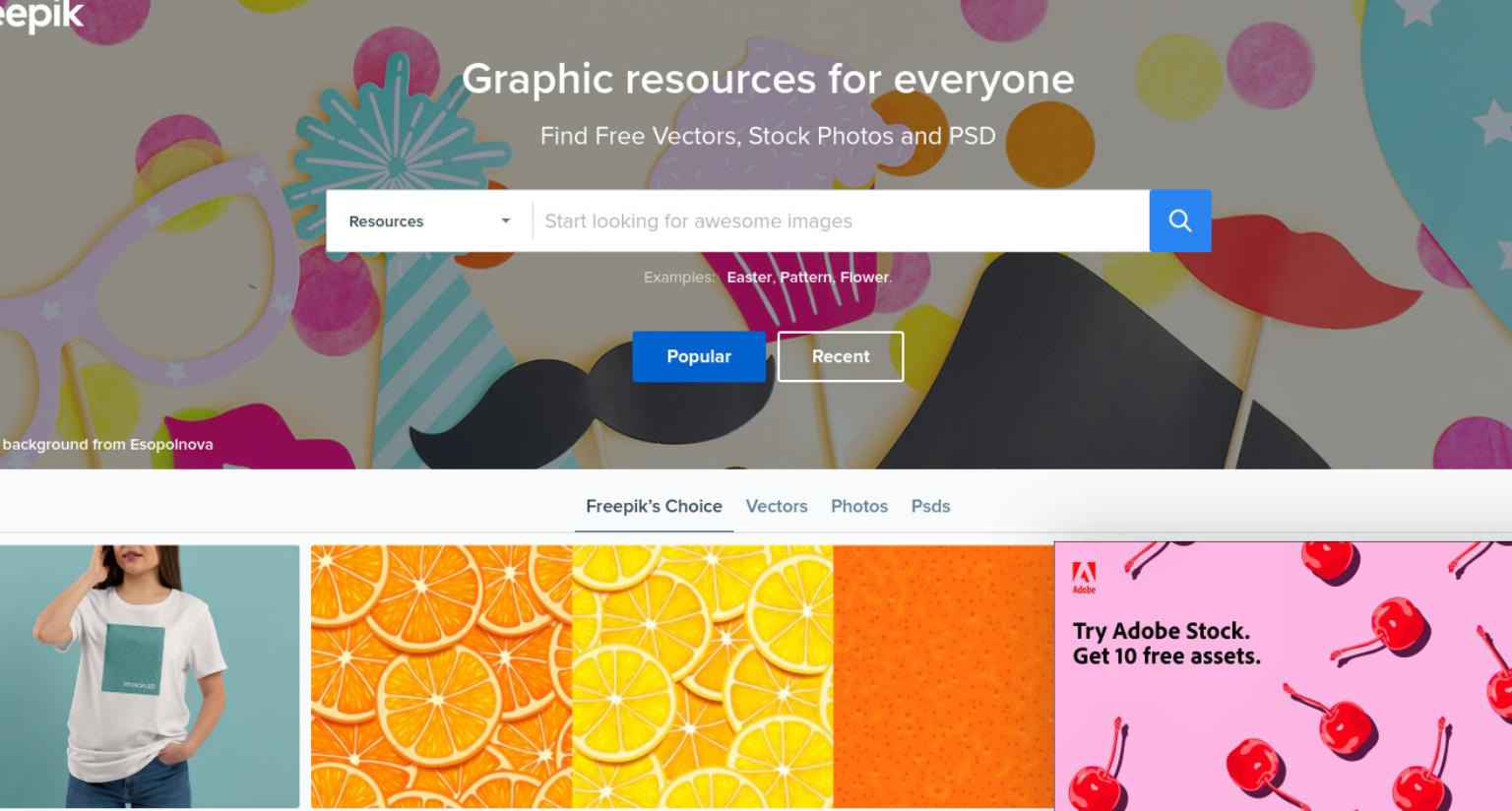Switch to the Photos tab
Image resolution: width=1512 pixels, height=811 pixels.
tap(859, 506)
